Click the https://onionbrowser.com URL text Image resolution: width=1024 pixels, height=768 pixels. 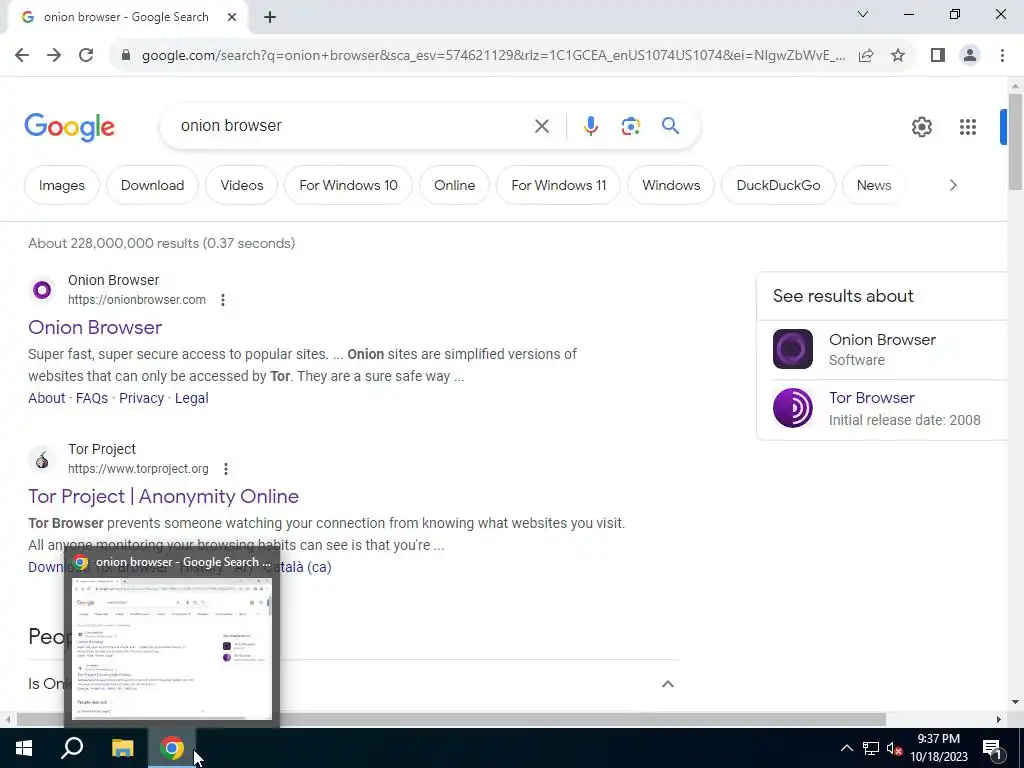tap(136, 300)
